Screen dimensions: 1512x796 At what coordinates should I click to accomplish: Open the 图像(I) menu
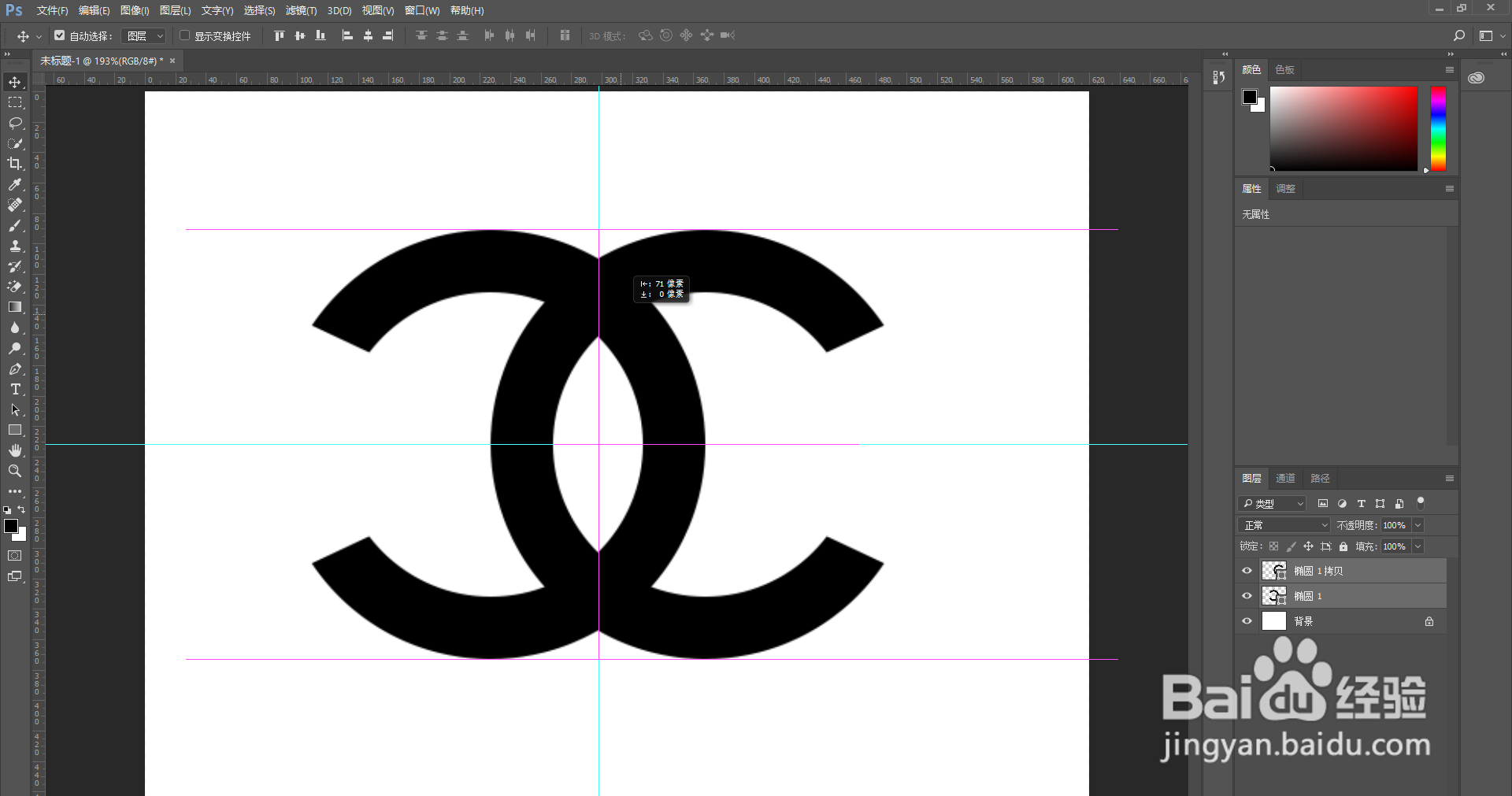(x=135, y=10)
